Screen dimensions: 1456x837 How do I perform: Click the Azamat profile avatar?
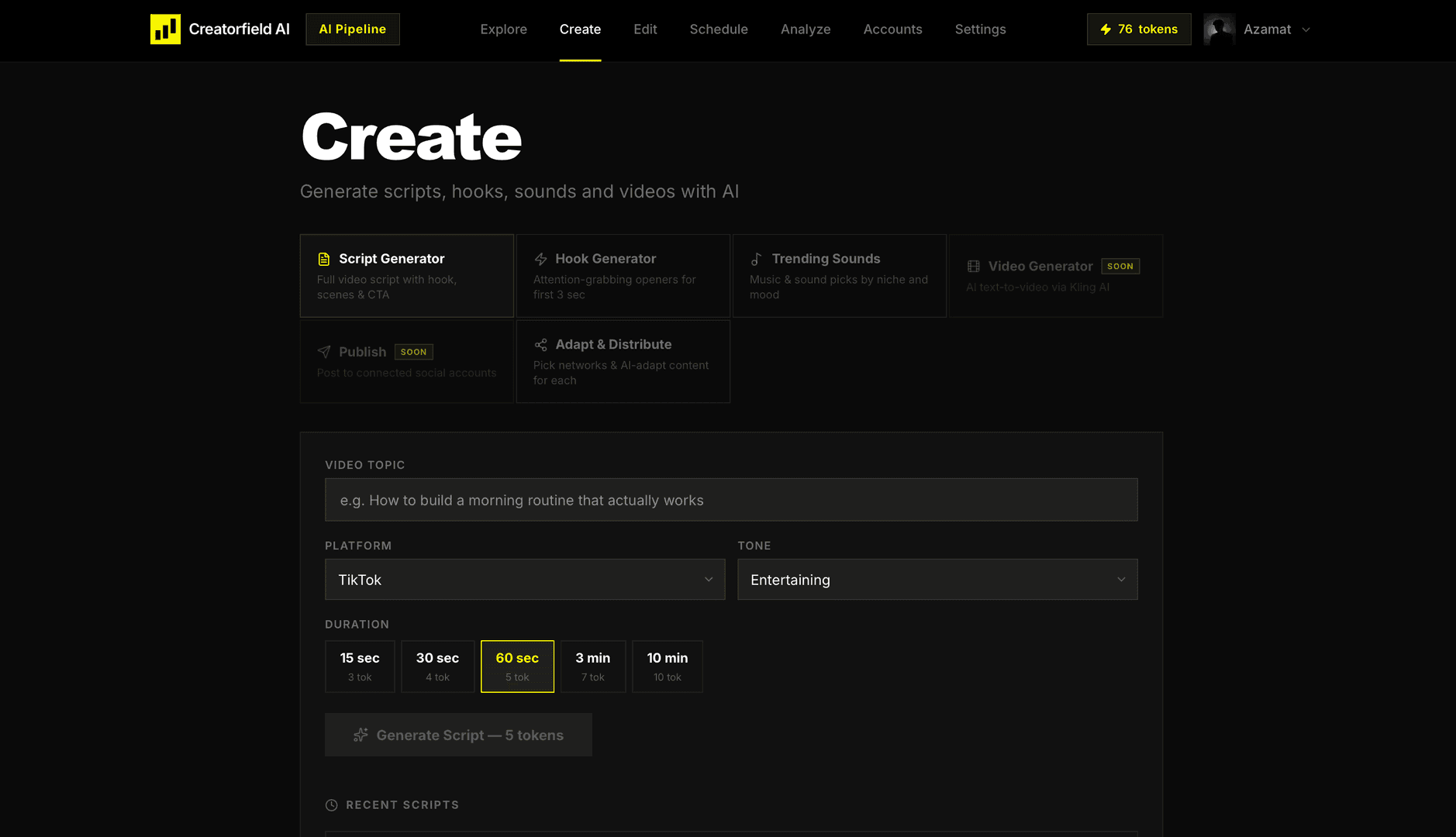[x=1220, y=29]
